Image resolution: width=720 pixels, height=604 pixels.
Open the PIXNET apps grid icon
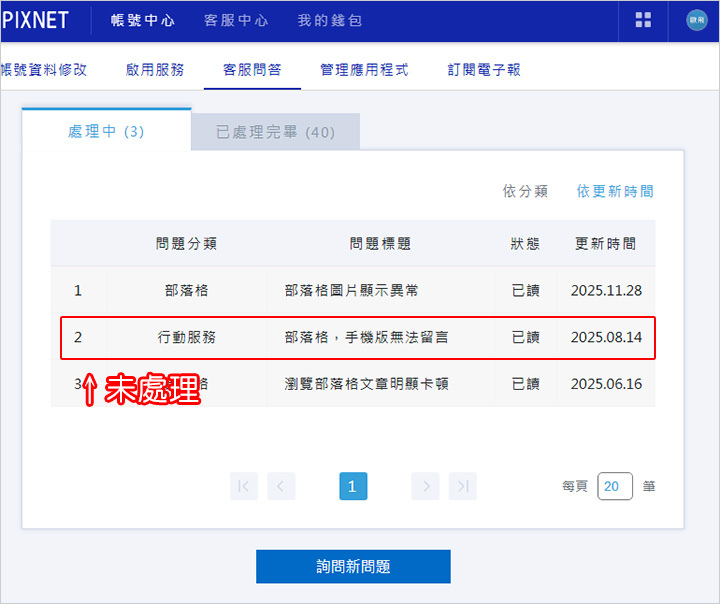click(643, 20)
